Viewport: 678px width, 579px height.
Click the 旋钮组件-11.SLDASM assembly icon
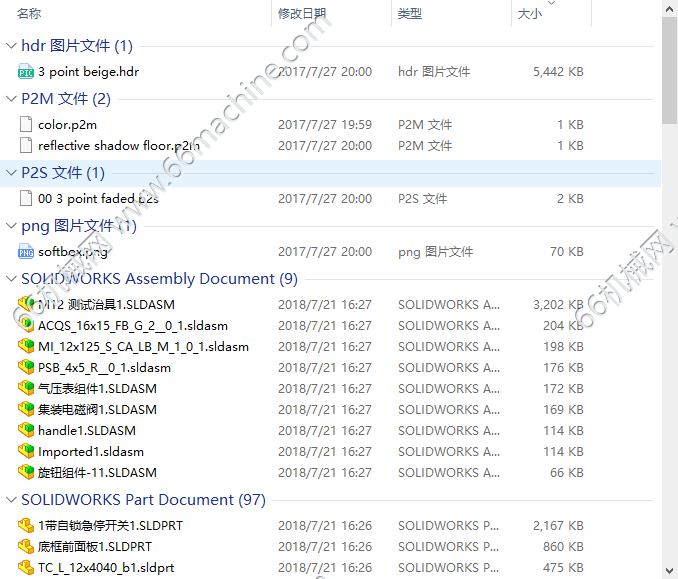coord(26,473)
